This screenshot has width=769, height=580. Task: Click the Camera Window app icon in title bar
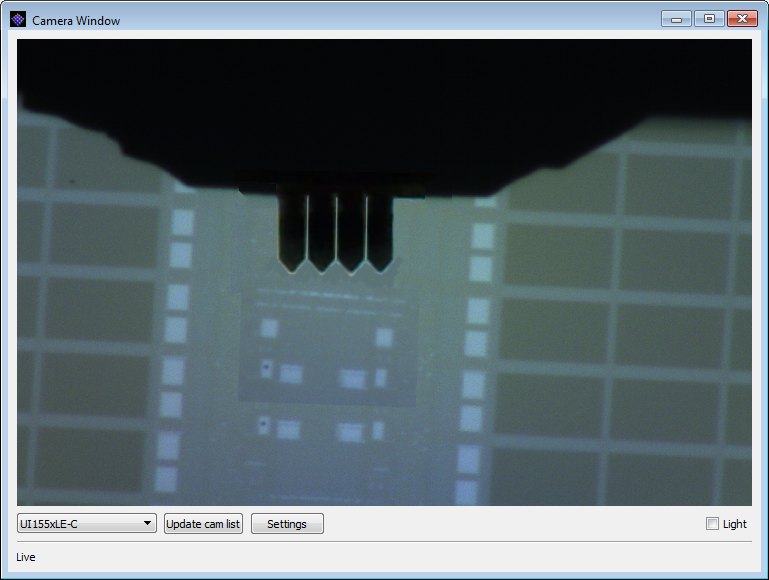(18, 20)
